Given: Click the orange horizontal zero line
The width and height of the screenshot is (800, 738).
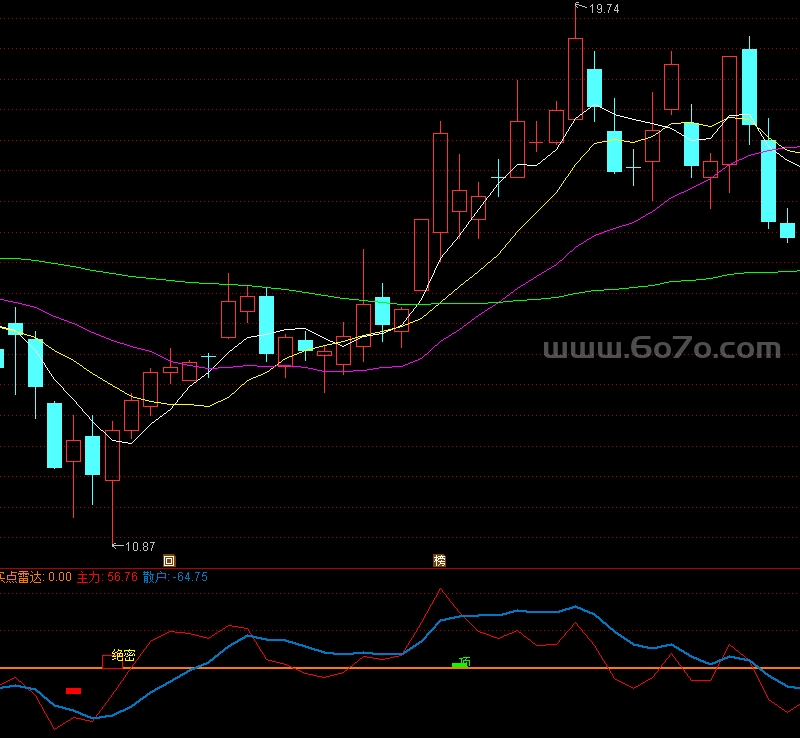Looking at the screenshot, I should (x=400, y=668).
